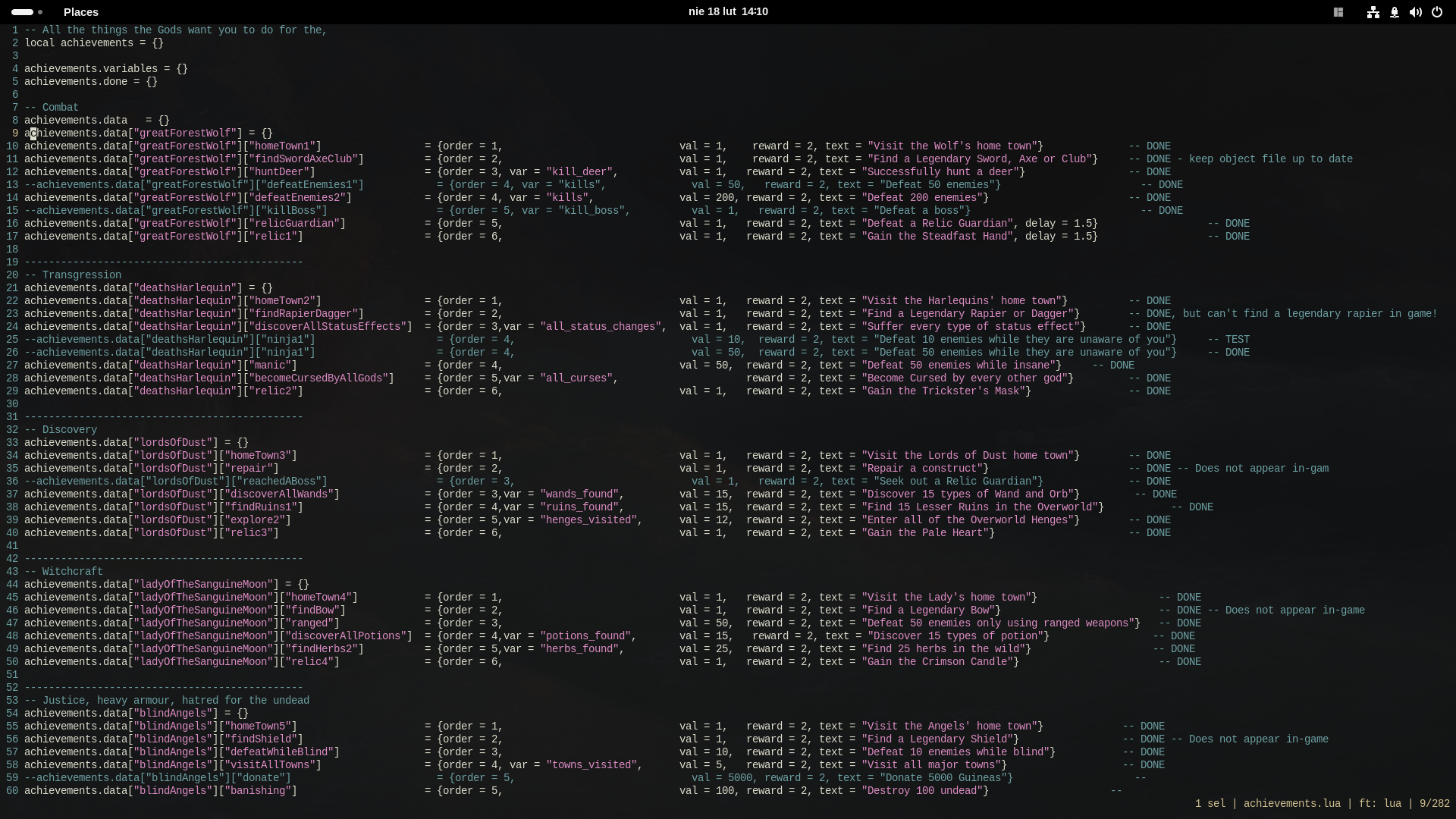The width and height of the screenshot is (1456, 819).
Task: Click the VPN lock icon
Action: [x=1395, y=12]
